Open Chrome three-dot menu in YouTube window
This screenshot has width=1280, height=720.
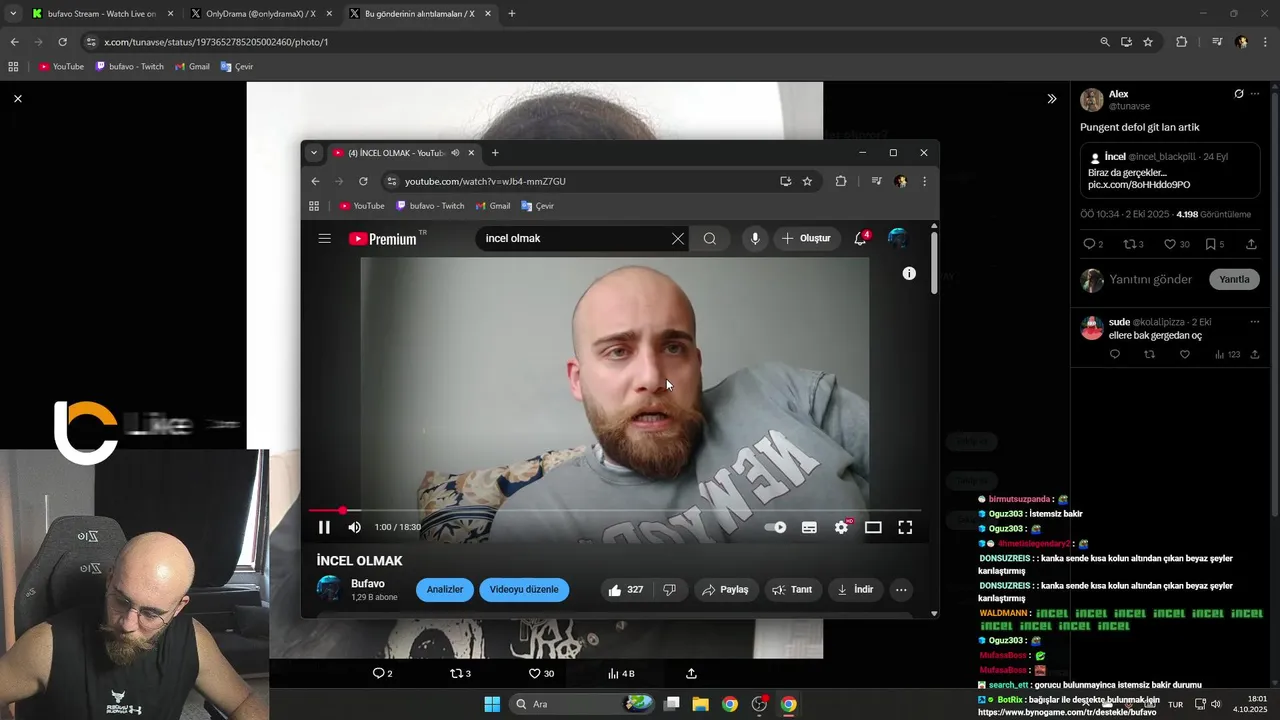pos(924,181)
